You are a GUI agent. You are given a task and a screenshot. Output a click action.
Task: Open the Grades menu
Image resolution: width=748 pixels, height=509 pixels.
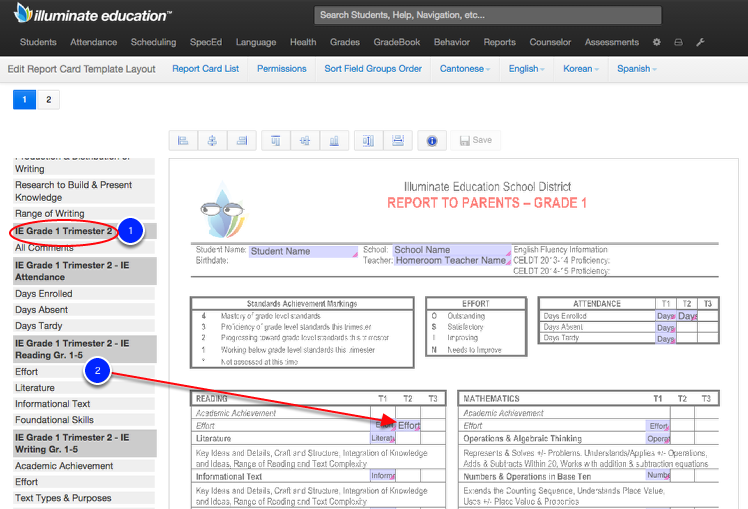[x=345, y=42]
